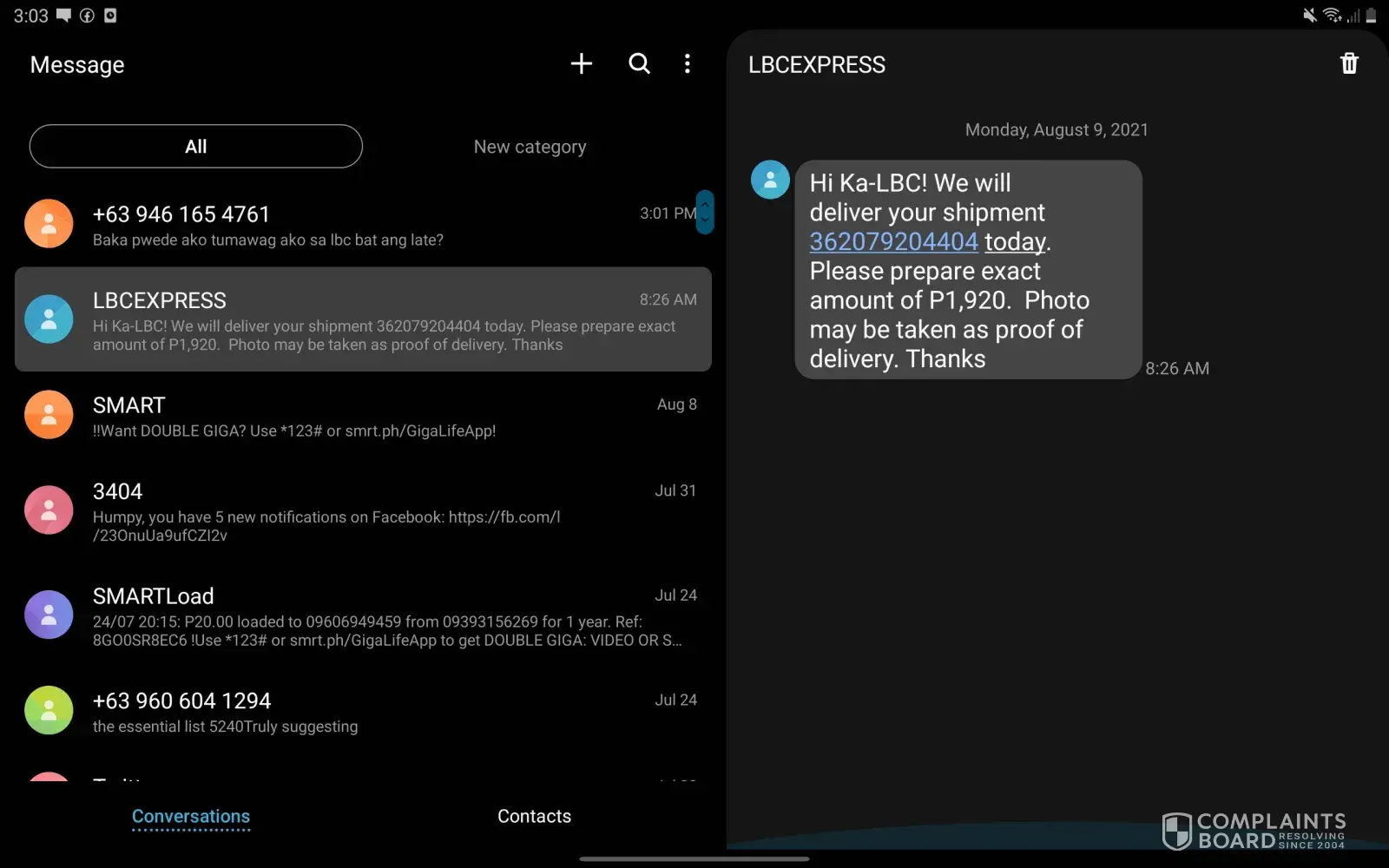Tap sender avatar beside the message bubble
This screenshot has height=868, width=1389.
pyautogui.click(x=770, y=180)
